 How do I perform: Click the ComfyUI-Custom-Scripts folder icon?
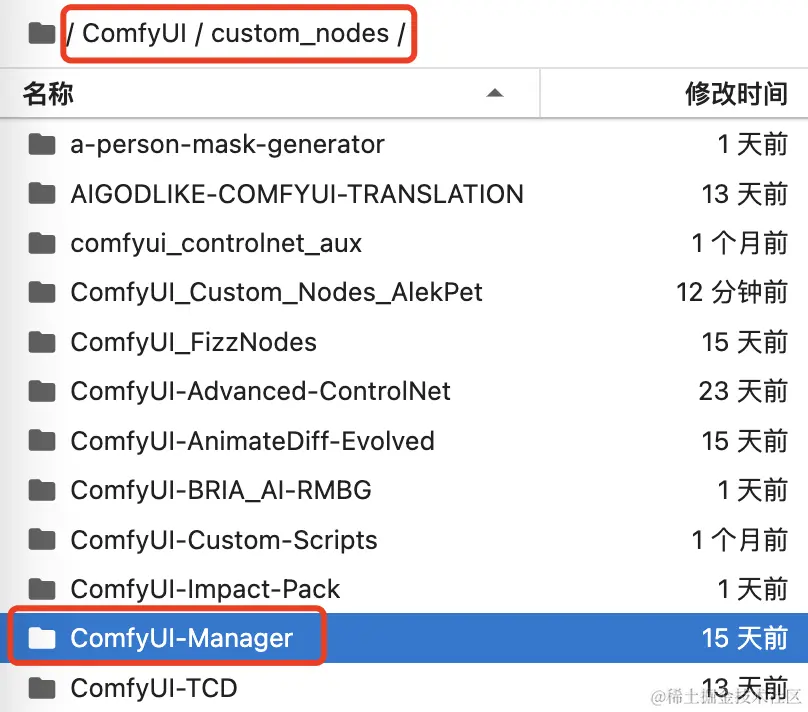[42, 540]
